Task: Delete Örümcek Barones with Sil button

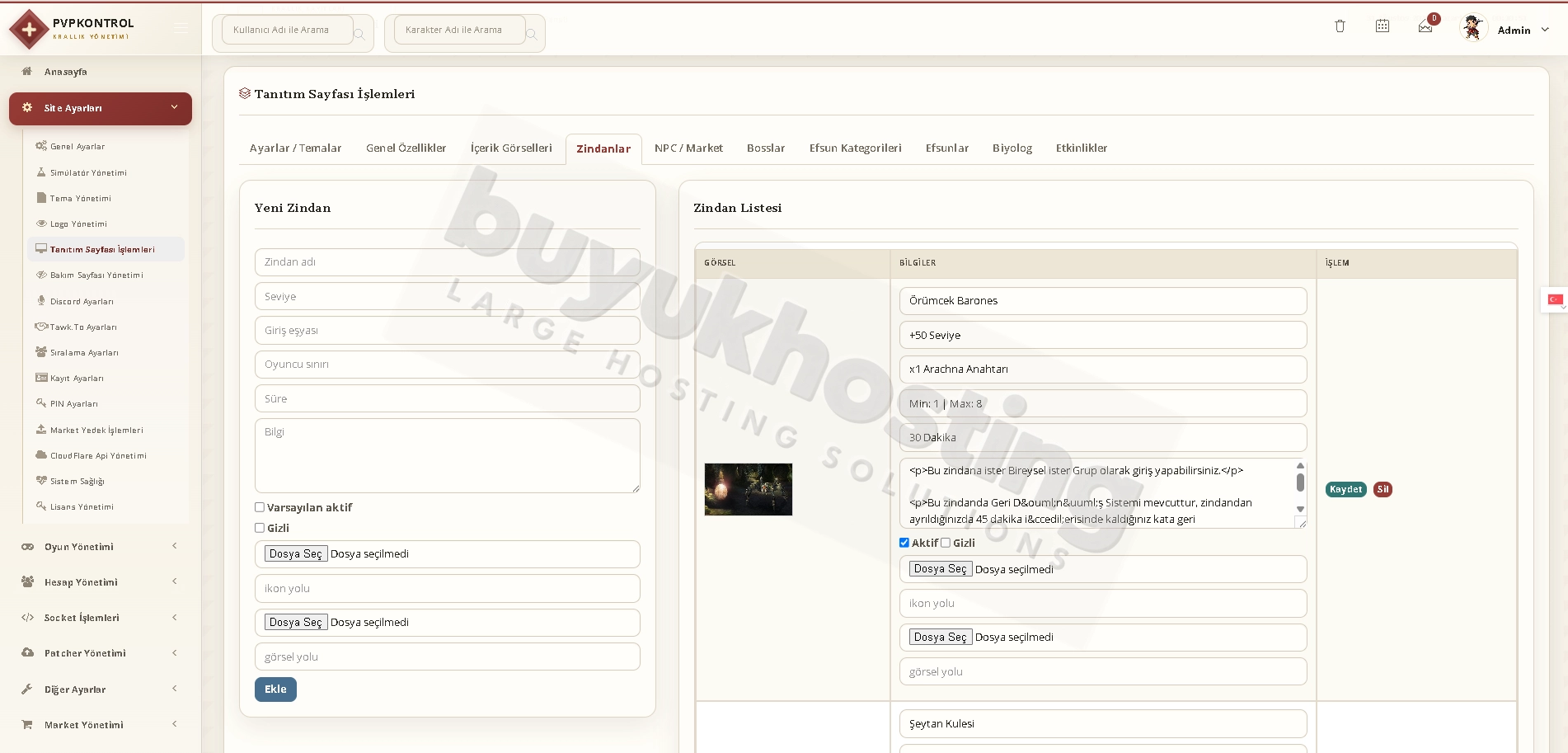Action: point(1383,489)
